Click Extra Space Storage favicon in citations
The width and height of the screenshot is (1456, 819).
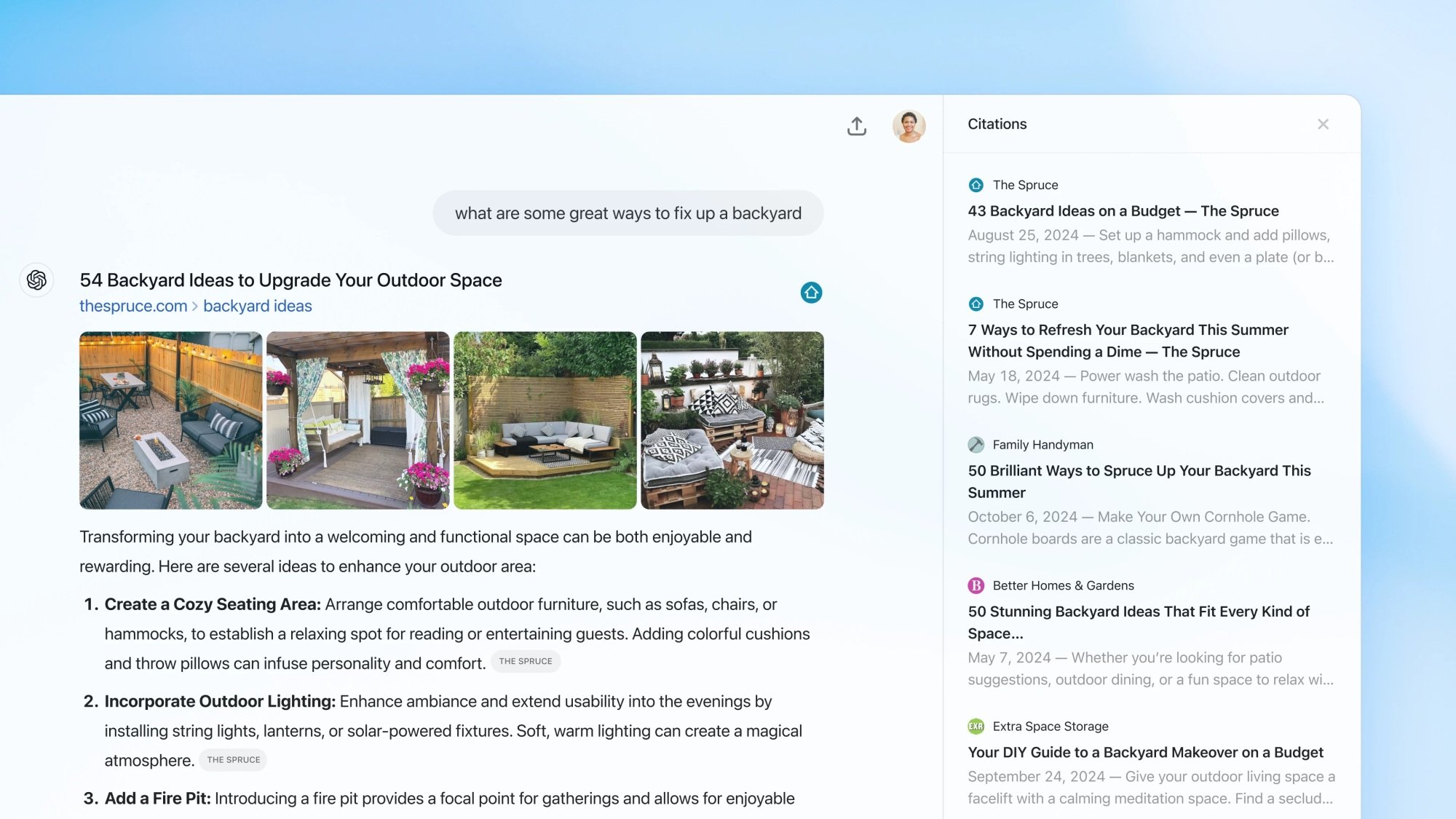tap(975, 726)
